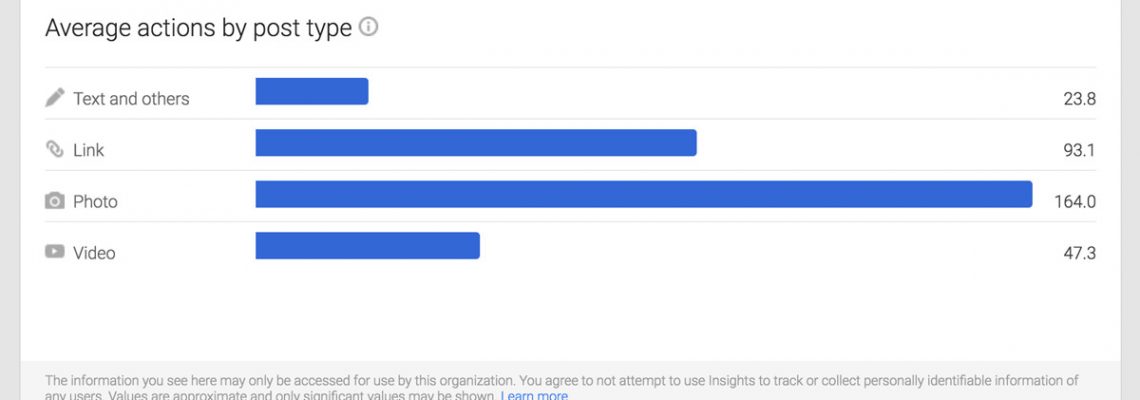Click the video play icon
The width and height of the screenshot is (1140, 400).
[x=55, y=252]
